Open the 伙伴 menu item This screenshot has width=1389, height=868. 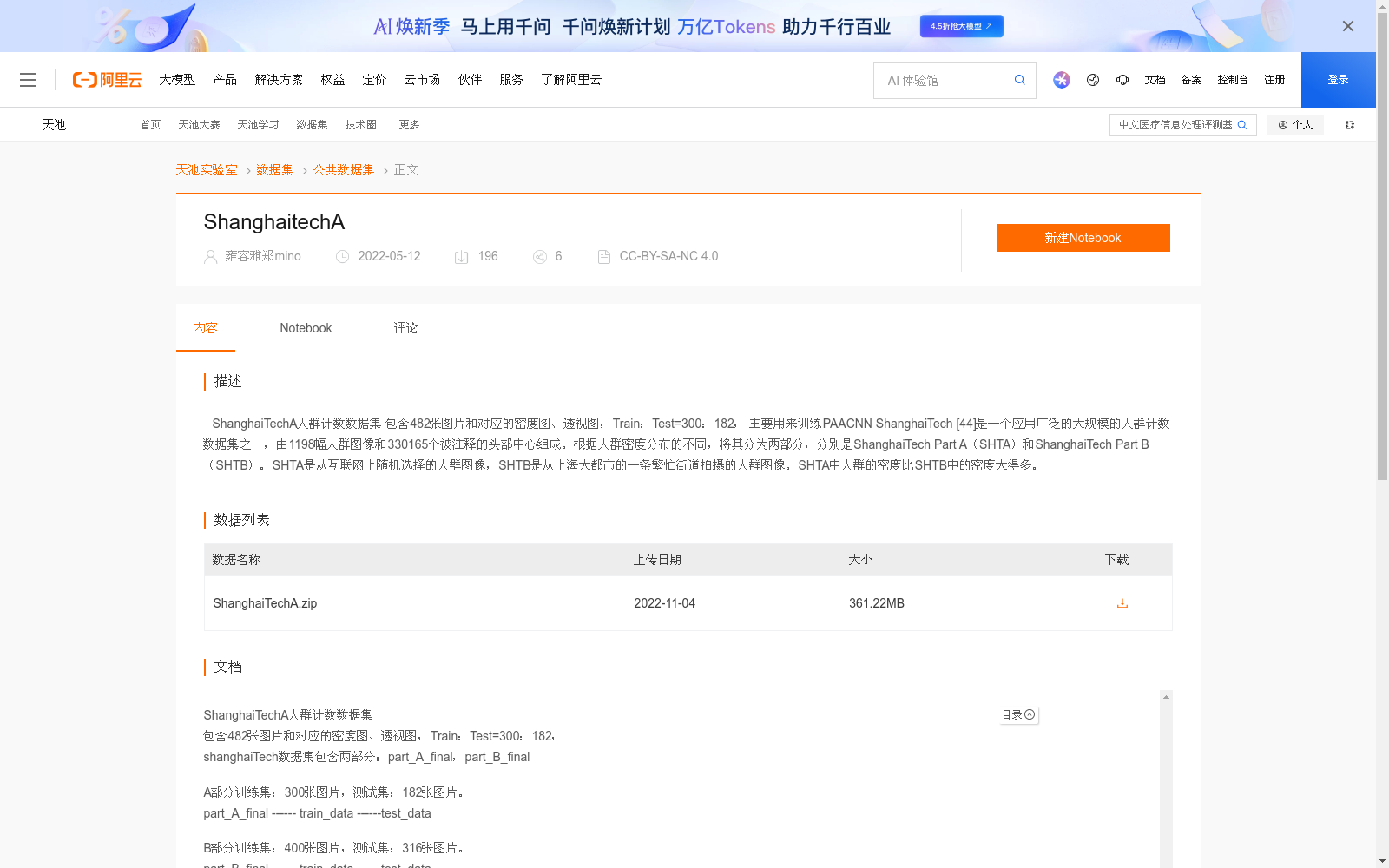470,80
